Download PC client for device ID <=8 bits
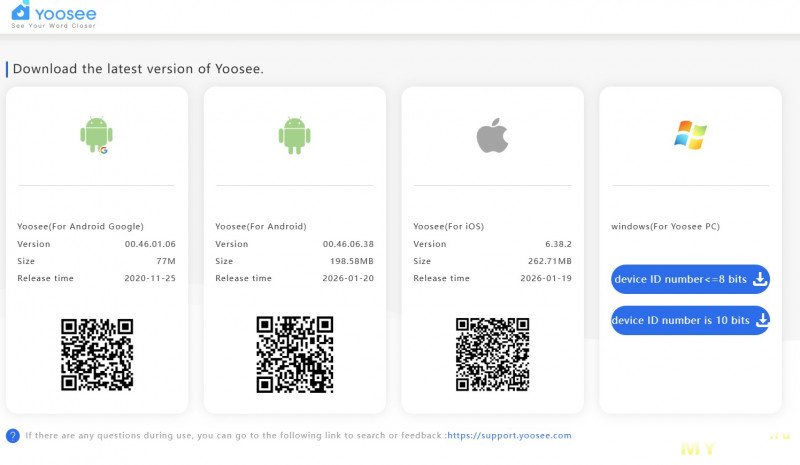 coord(682,280)
